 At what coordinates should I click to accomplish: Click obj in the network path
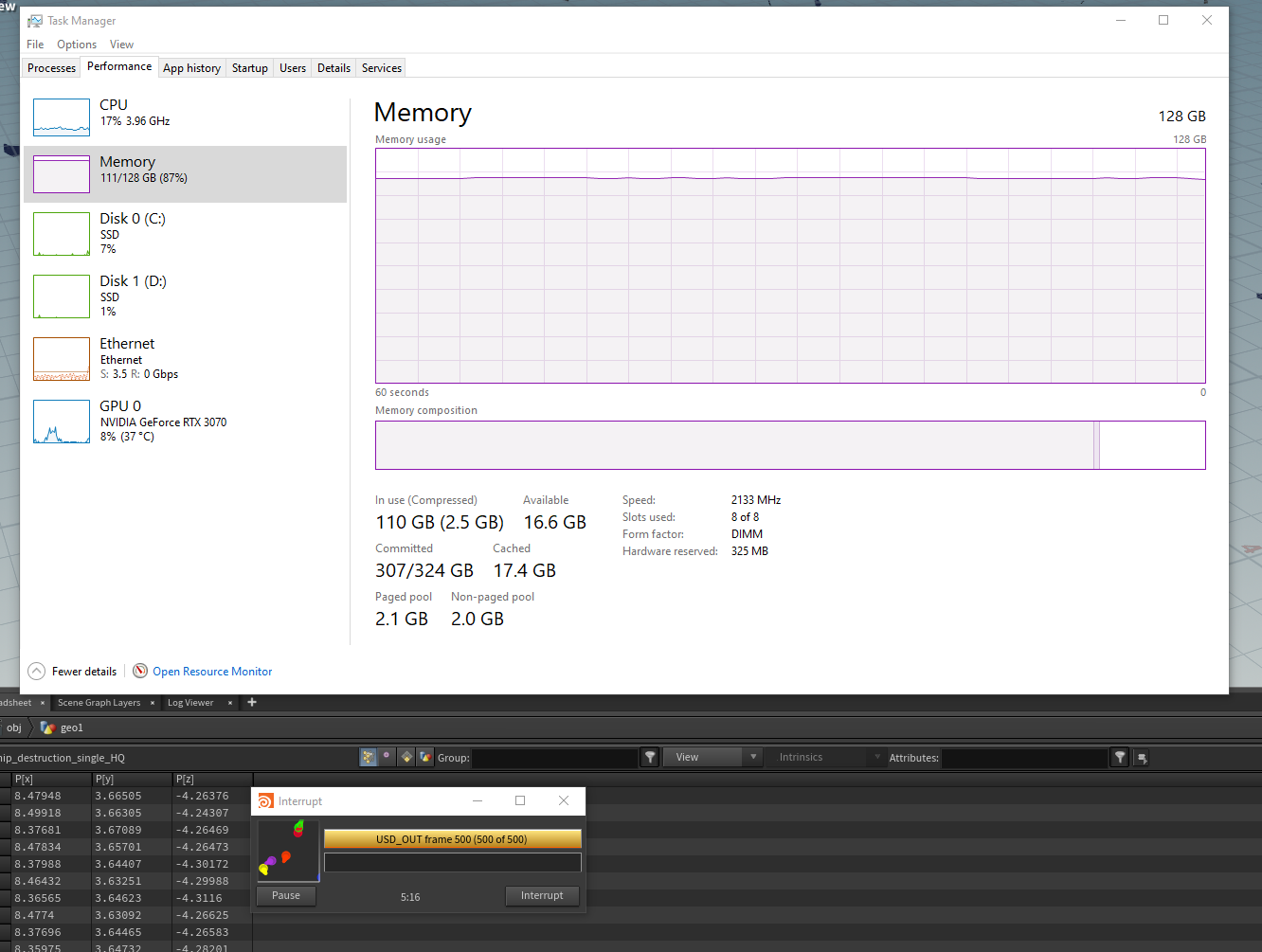click(x=14, y=727)
